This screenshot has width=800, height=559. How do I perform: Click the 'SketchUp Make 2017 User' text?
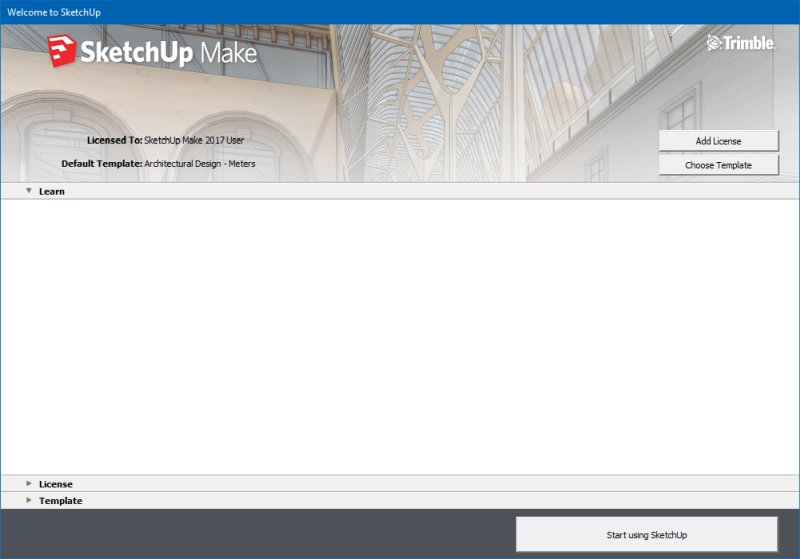(194, 140)
